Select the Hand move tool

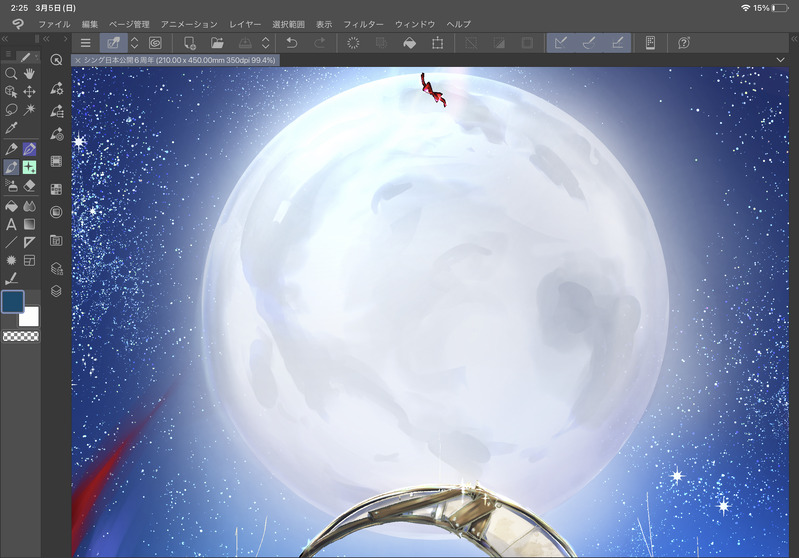[29, 74]
